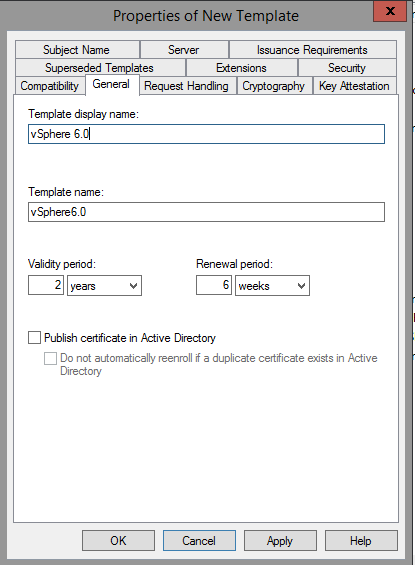
Task: Expand the renewal period weeks dropdown
Action: [272, 286]
